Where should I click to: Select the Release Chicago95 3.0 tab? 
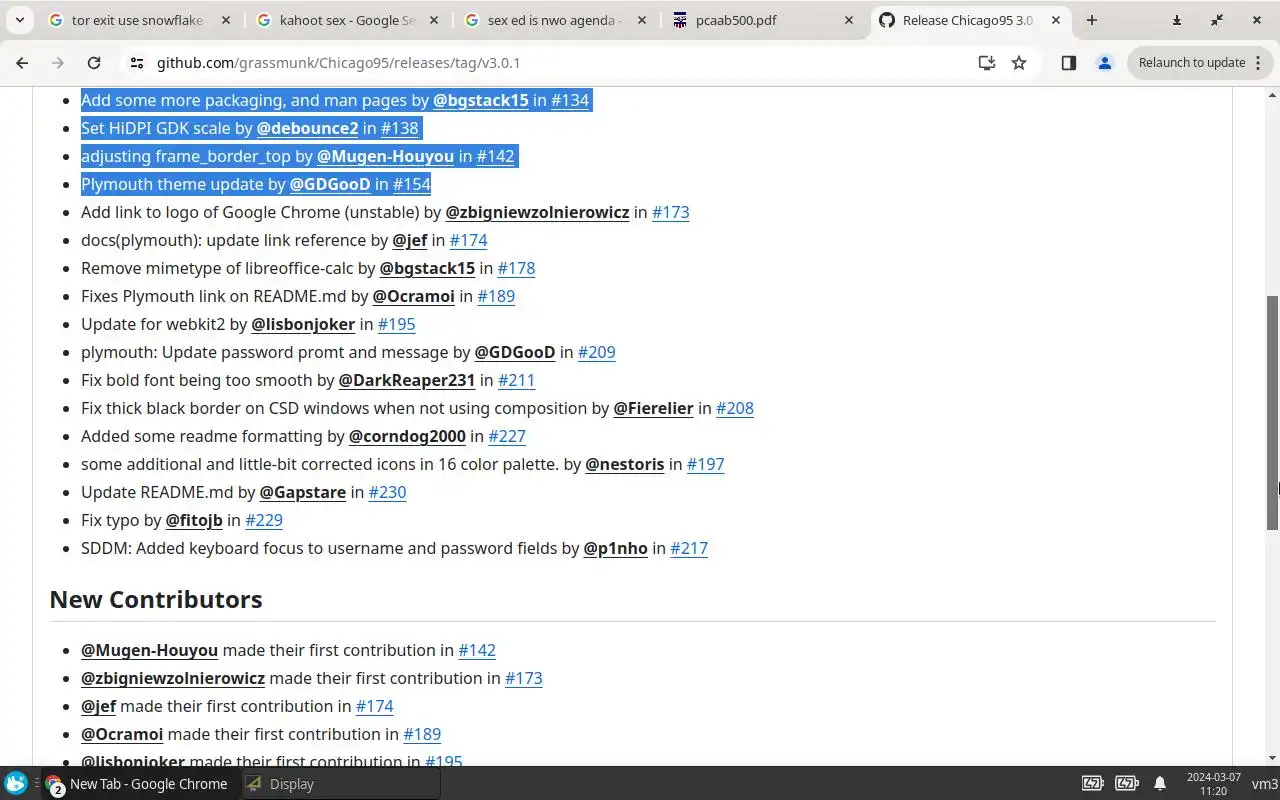[x=968, y=20]
